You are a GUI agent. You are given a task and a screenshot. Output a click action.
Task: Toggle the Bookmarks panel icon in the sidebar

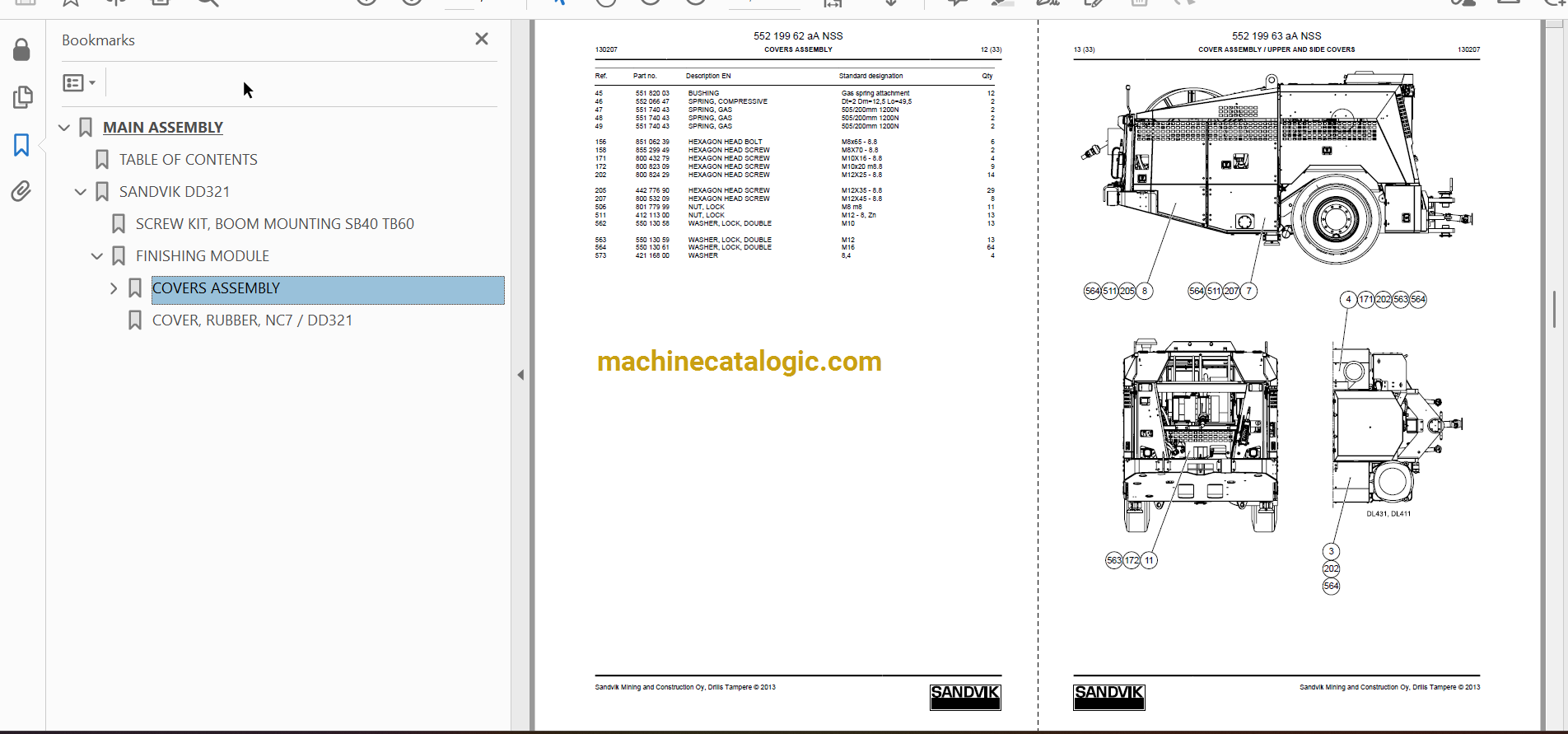(22, 145)
